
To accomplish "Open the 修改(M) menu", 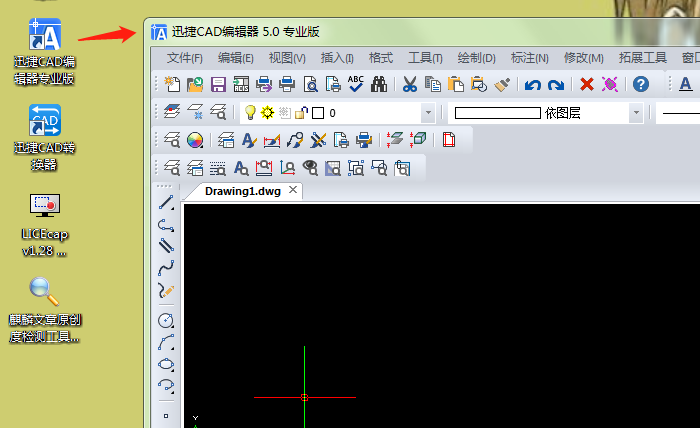I will (x=583, y=58).
